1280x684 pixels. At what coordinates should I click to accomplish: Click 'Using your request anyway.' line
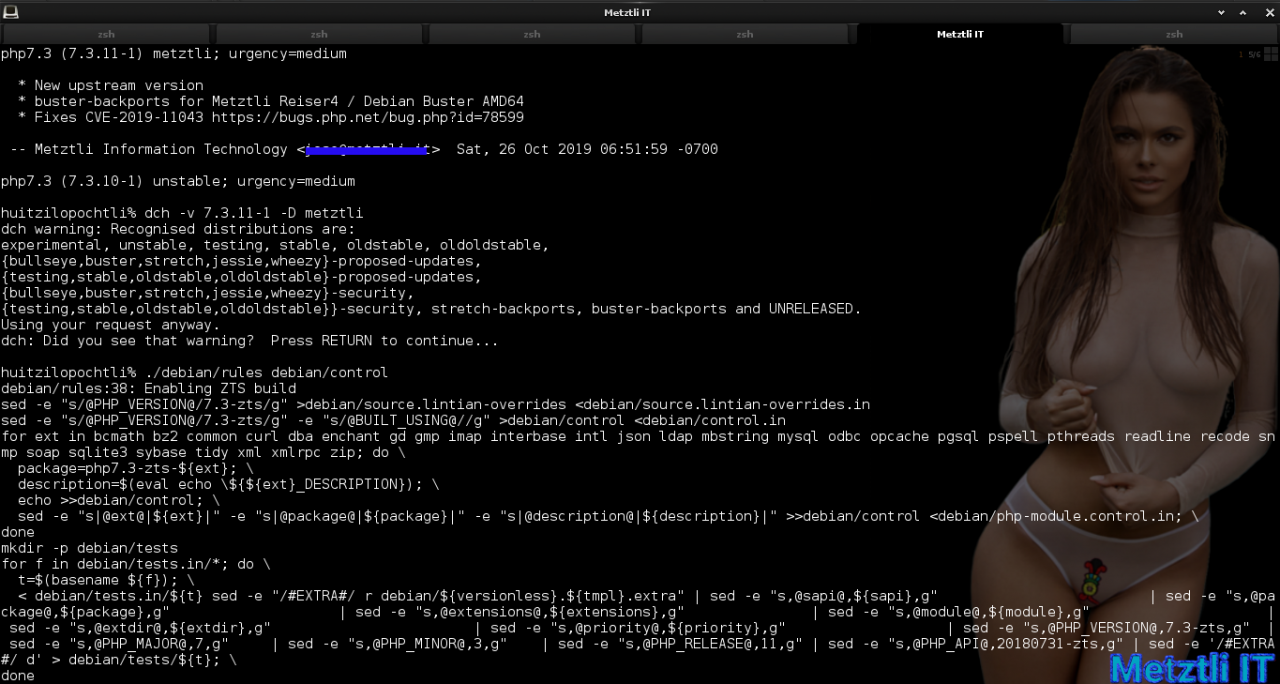click(110, 325)
